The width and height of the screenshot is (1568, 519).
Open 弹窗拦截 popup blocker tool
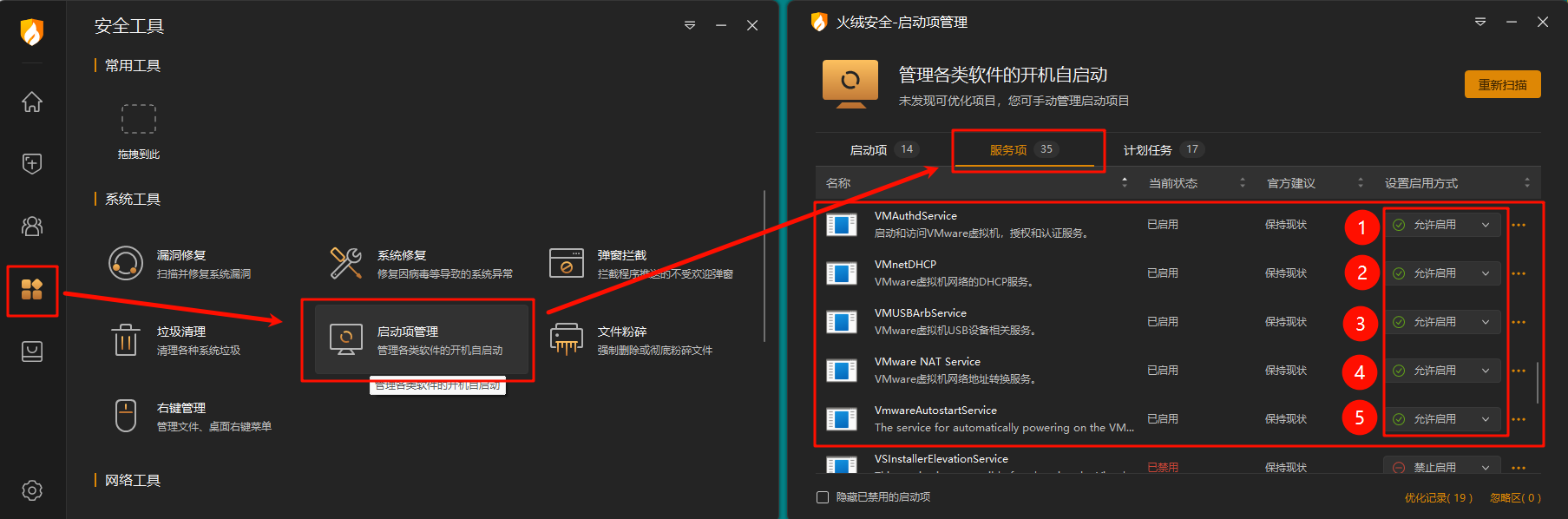641,264
